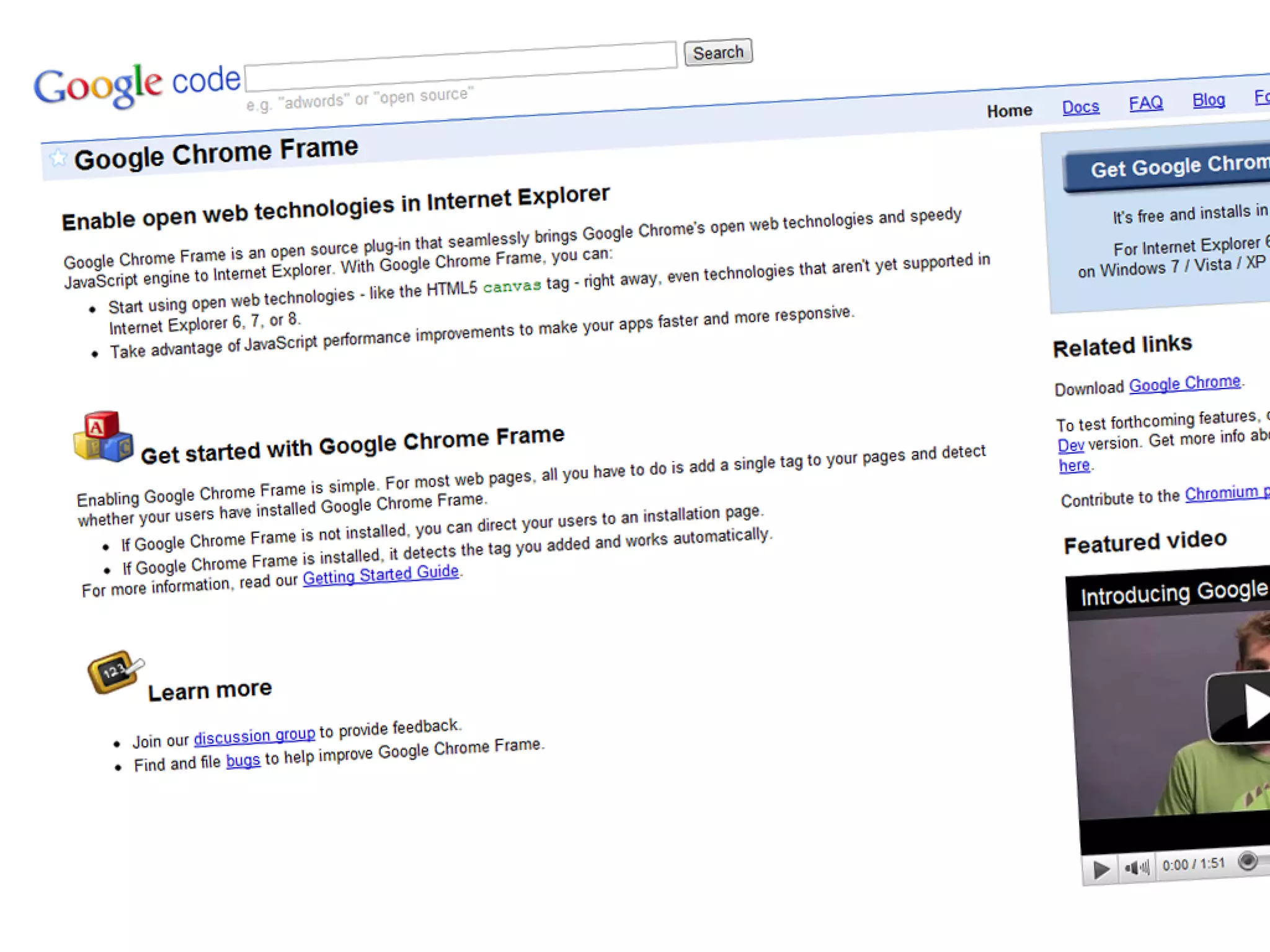
Task: Click the 'Learn more' heading
Action: (x=210, y=690)
